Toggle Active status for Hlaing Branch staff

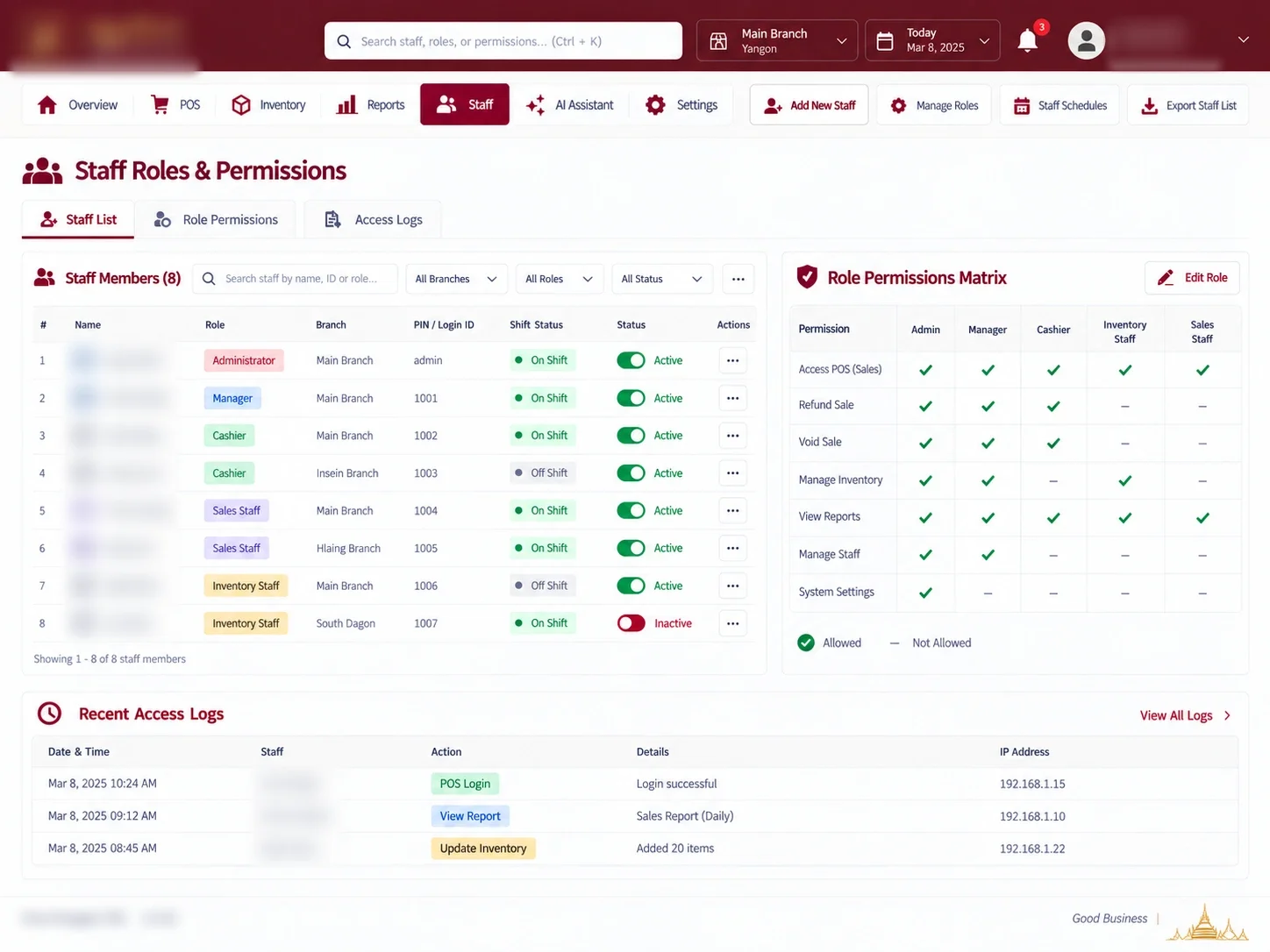631,548
